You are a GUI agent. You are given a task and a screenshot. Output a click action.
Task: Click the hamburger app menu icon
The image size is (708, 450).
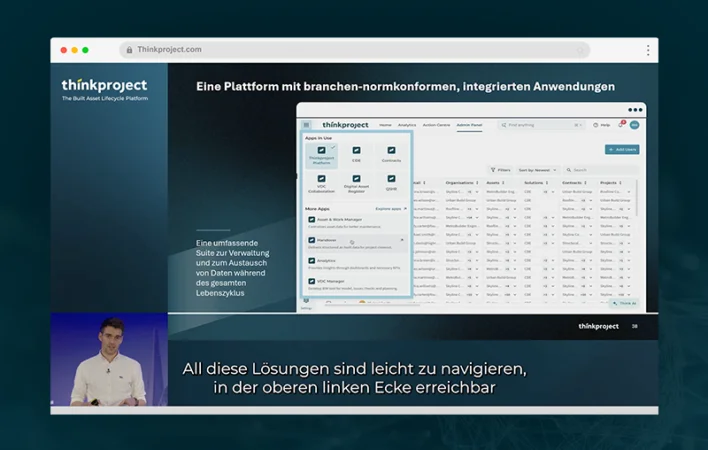point(307,125)
